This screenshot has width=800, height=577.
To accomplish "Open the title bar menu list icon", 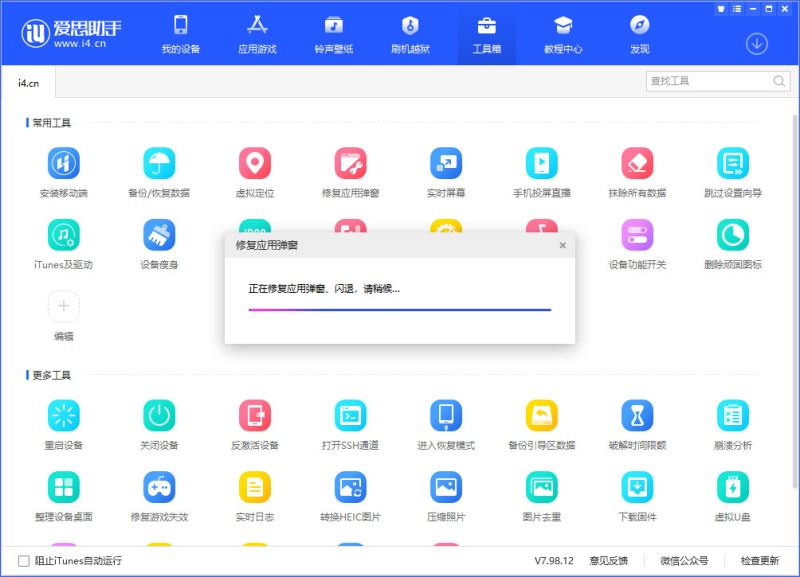I will click(x=737, y=9).
